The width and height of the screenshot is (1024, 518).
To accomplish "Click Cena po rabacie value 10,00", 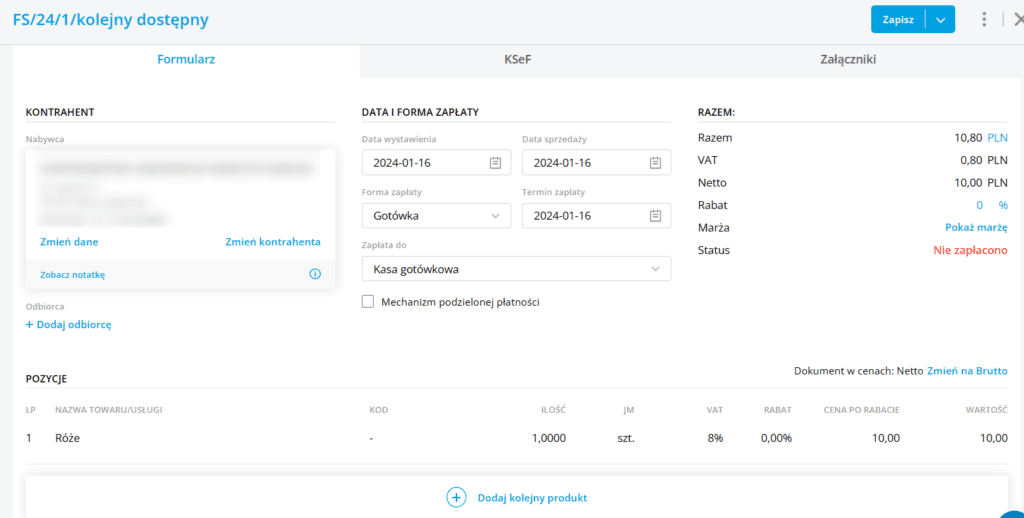I will click(886, 438).
